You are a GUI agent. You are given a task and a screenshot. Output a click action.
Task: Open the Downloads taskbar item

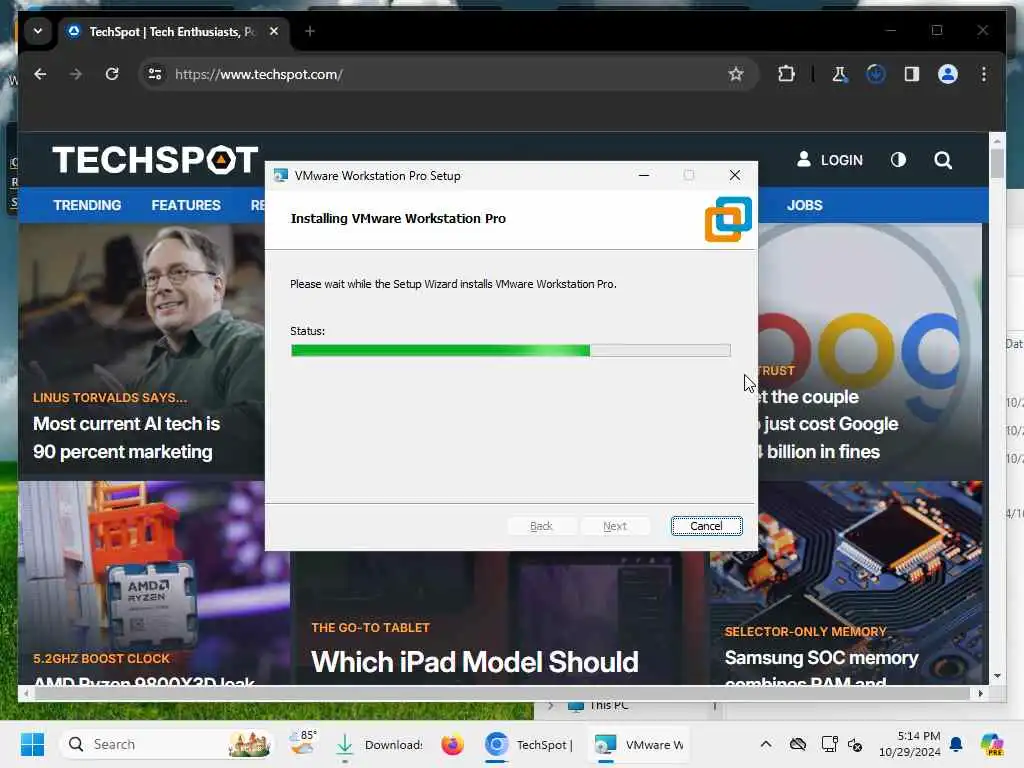379,744
